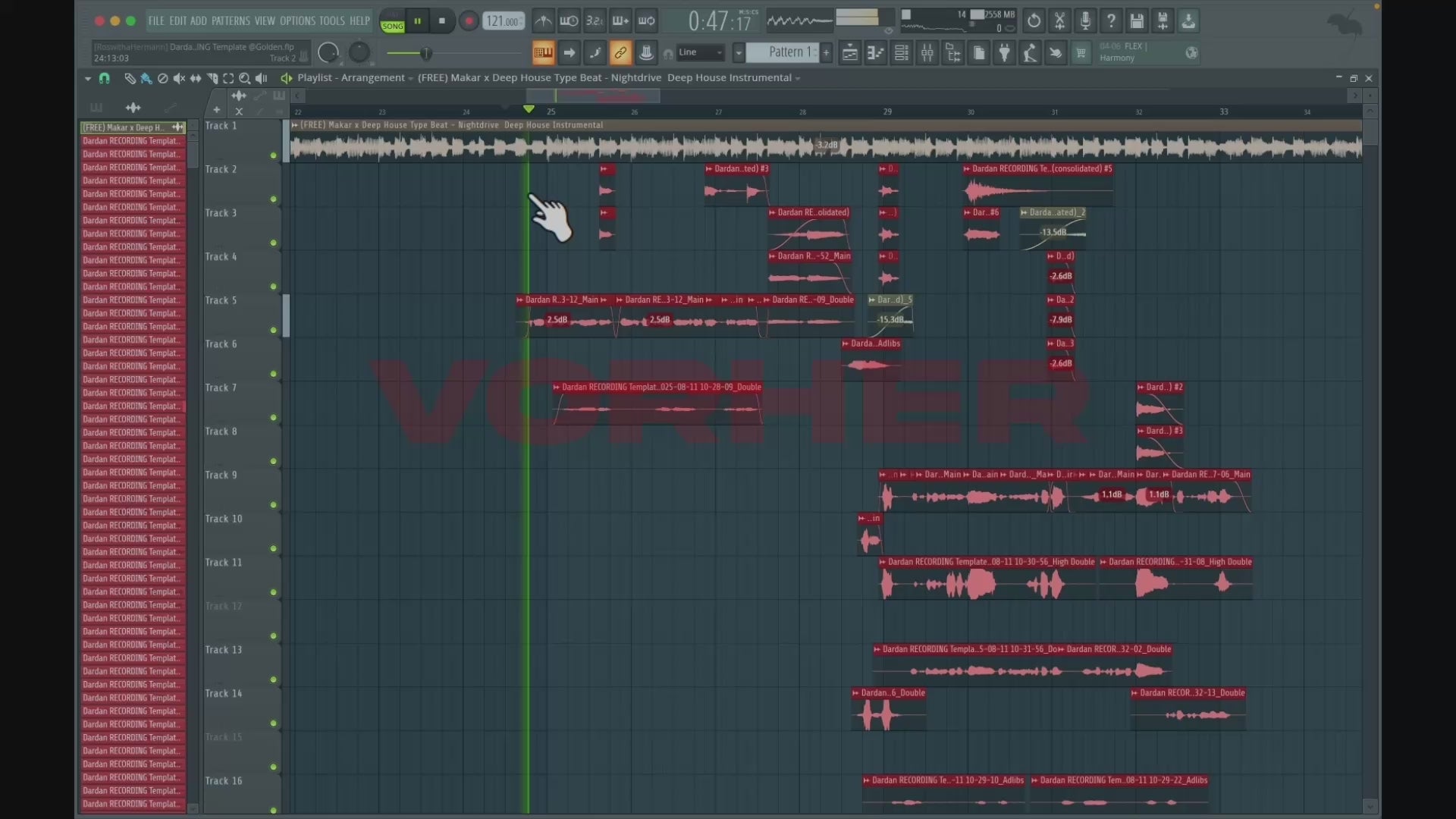
Task: Open the FILE menu
Action: click(156, 21)
